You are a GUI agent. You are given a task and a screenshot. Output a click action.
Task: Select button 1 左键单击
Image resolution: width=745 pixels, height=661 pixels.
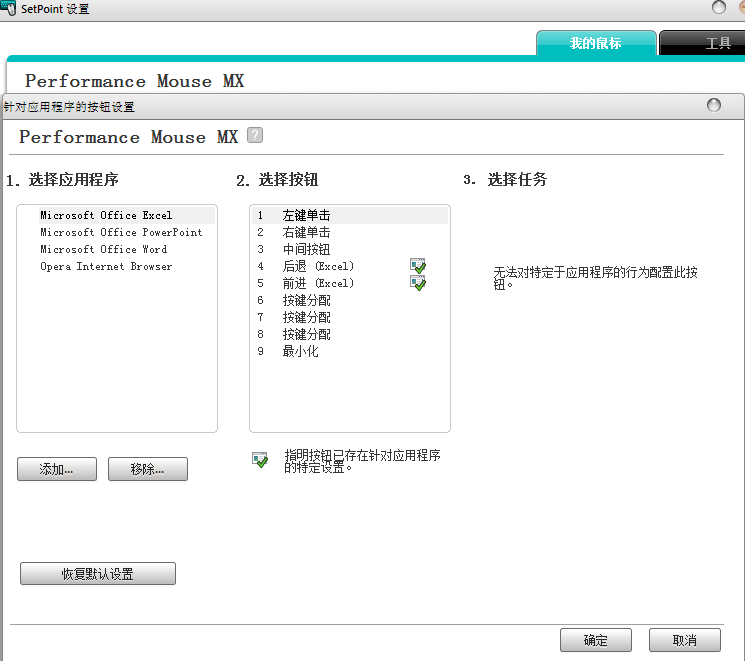tap(350, 215)
